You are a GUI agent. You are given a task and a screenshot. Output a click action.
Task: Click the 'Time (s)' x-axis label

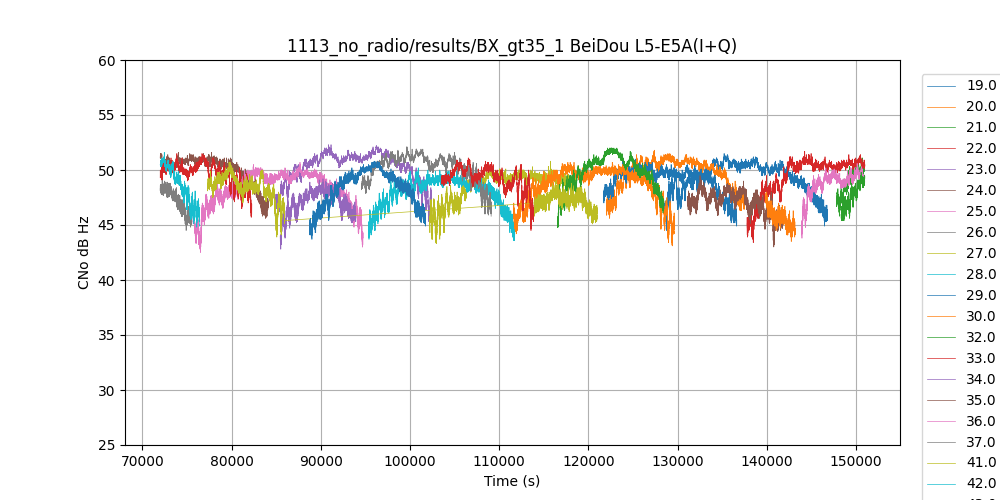(x=512, y=481)
